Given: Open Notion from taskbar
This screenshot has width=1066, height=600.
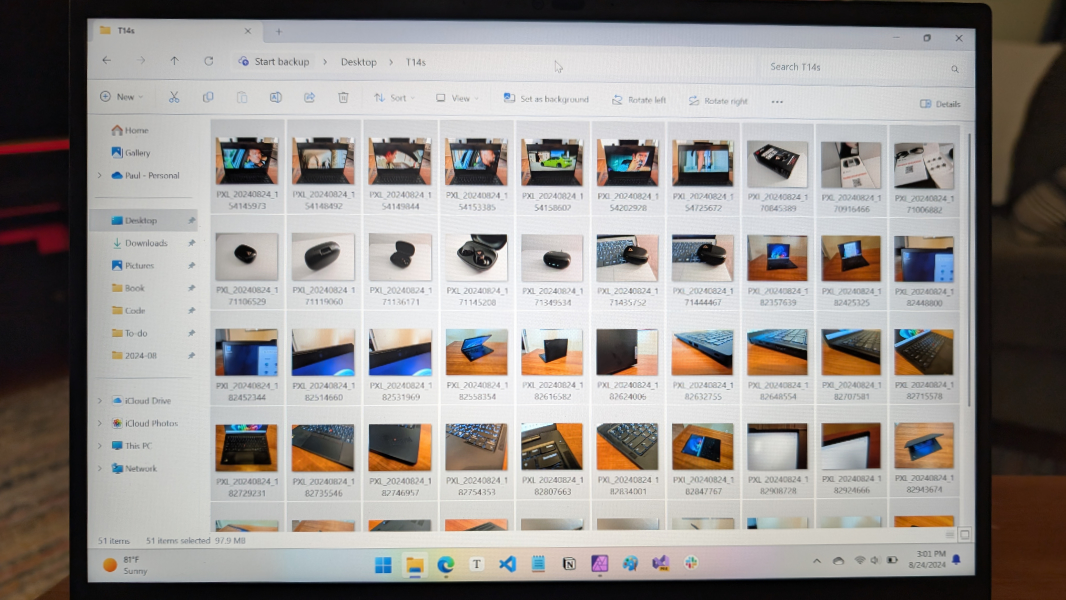Looking at the screenshot, I should [x=569, y=564].
